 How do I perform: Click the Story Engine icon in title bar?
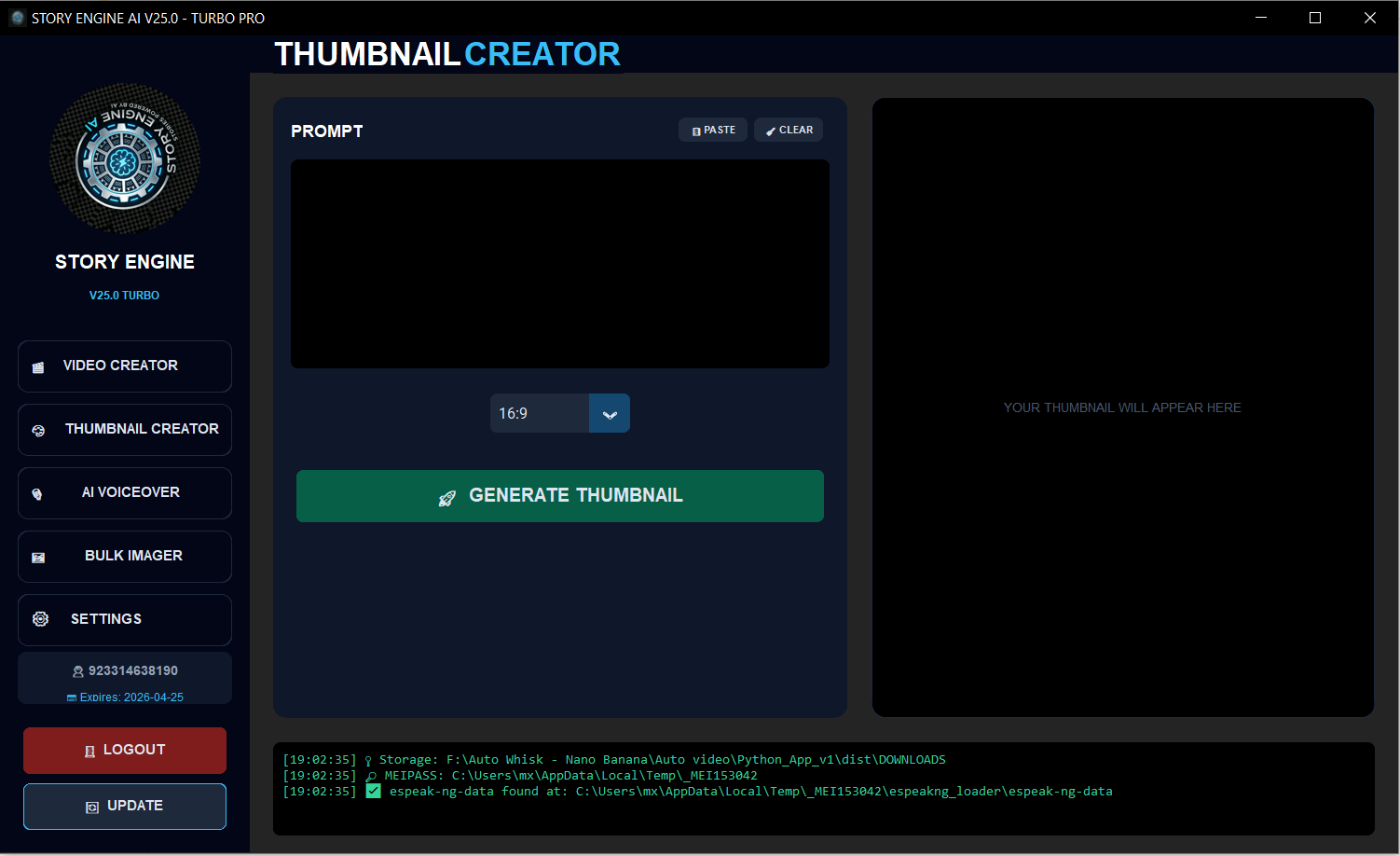click(17, 17)
